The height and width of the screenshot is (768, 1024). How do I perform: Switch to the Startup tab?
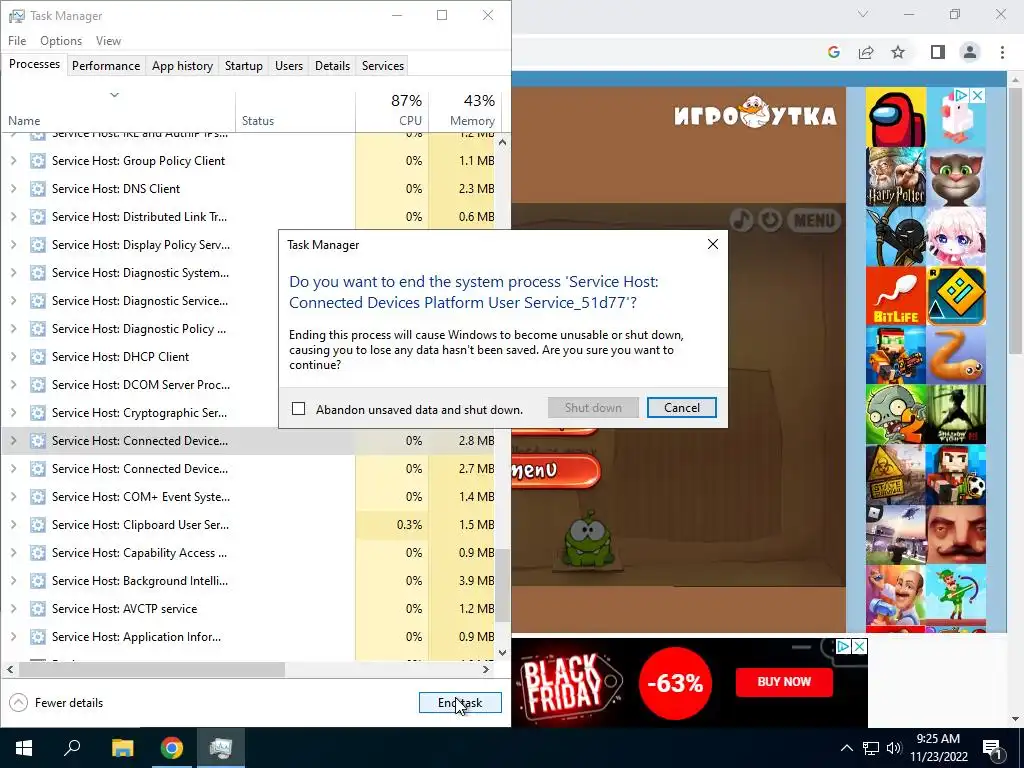[244, 65]
